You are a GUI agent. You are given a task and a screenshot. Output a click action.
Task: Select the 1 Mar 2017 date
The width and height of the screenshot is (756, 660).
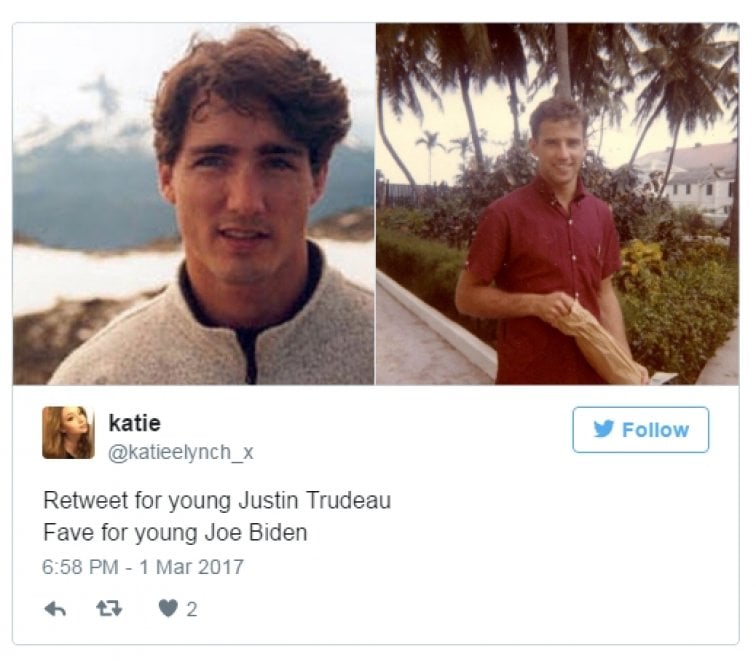[x=191, y=567]
